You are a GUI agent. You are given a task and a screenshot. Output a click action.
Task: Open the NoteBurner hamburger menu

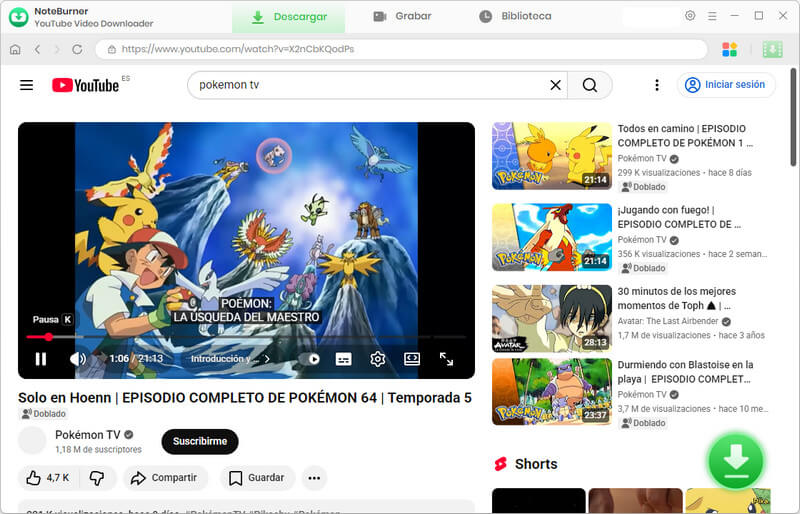coord(712,16)
